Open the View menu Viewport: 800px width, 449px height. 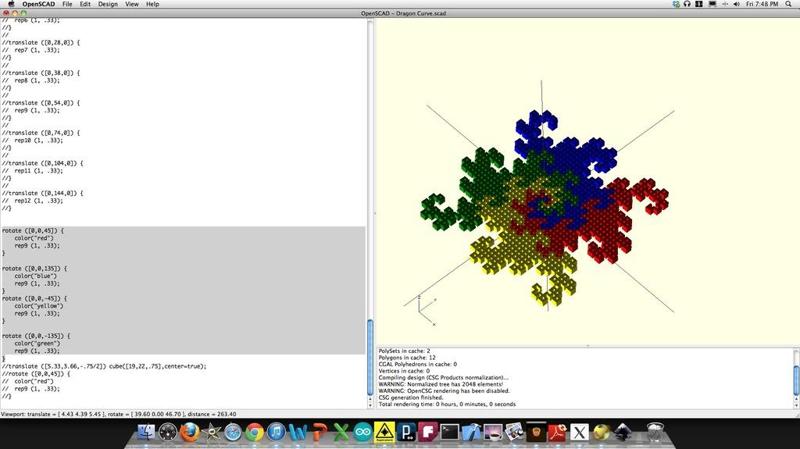(132, 4)
